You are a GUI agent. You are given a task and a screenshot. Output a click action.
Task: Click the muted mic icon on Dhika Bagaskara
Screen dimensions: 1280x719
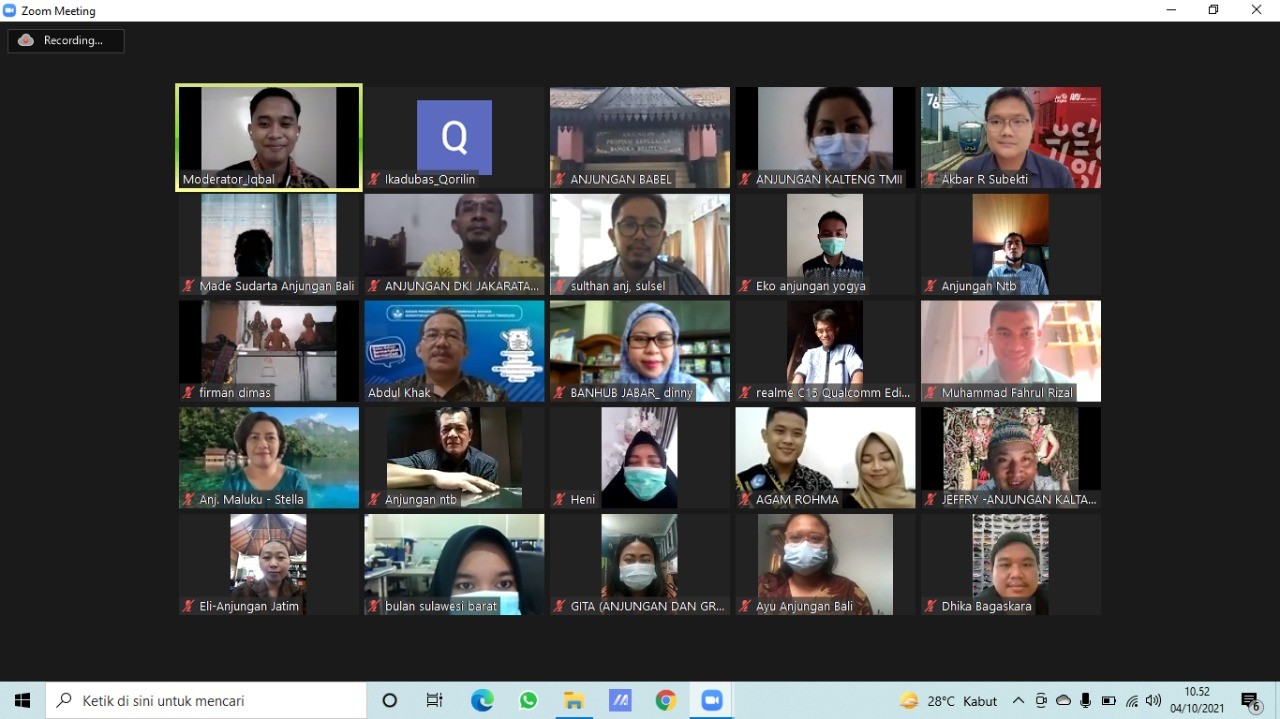(930, 606)
